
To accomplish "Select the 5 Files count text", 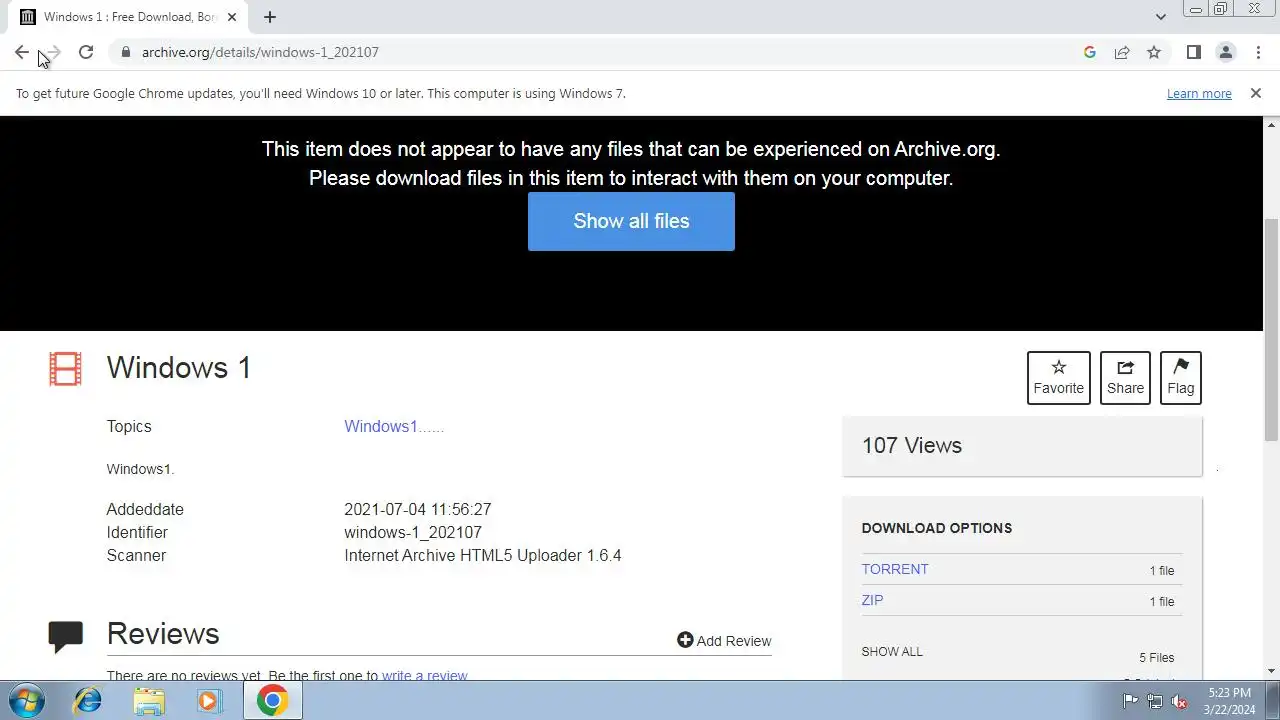I will 1157,658.
